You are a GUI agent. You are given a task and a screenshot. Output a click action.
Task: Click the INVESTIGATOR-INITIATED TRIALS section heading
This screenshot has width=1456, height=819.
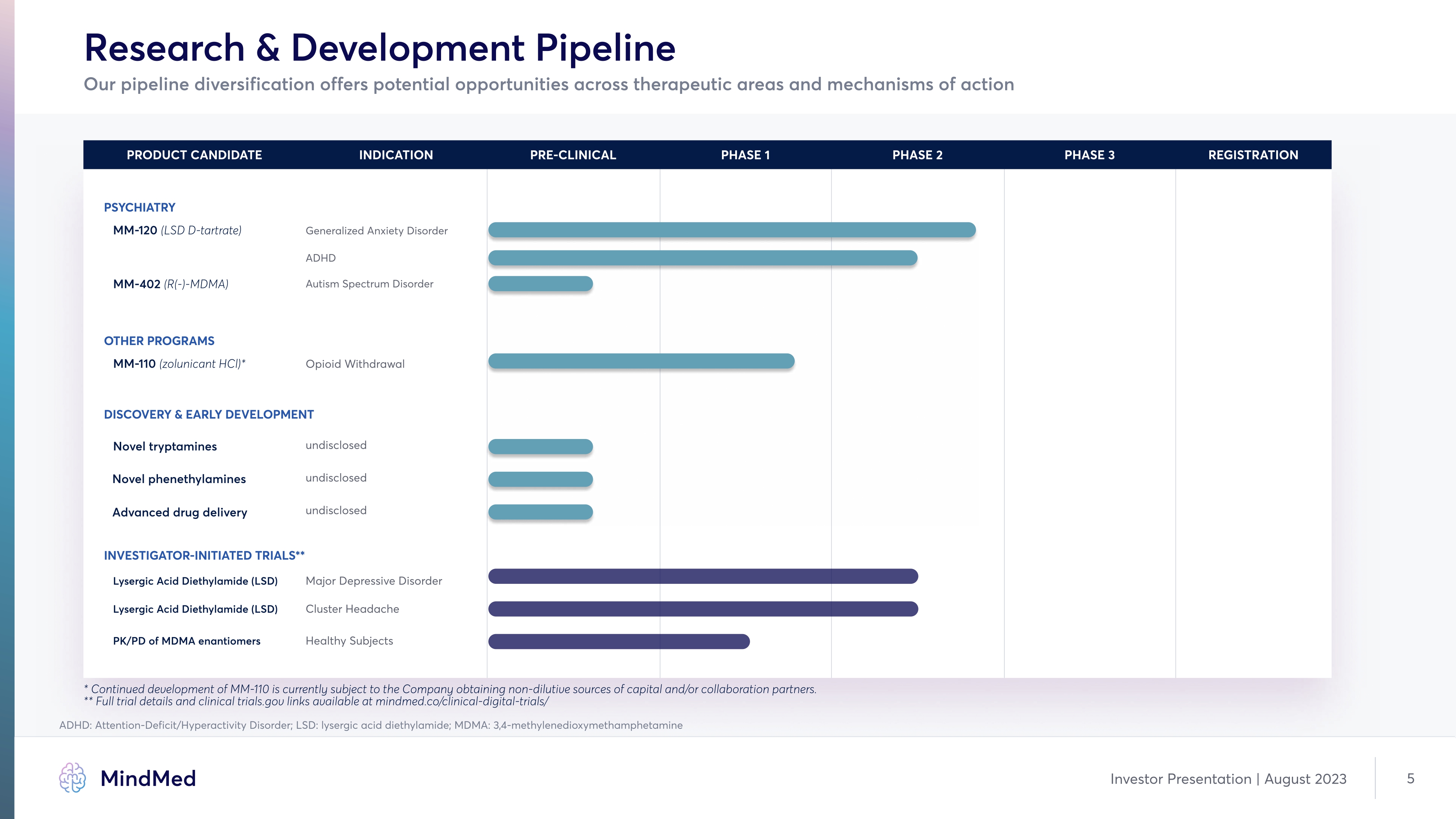click(204, 555)
